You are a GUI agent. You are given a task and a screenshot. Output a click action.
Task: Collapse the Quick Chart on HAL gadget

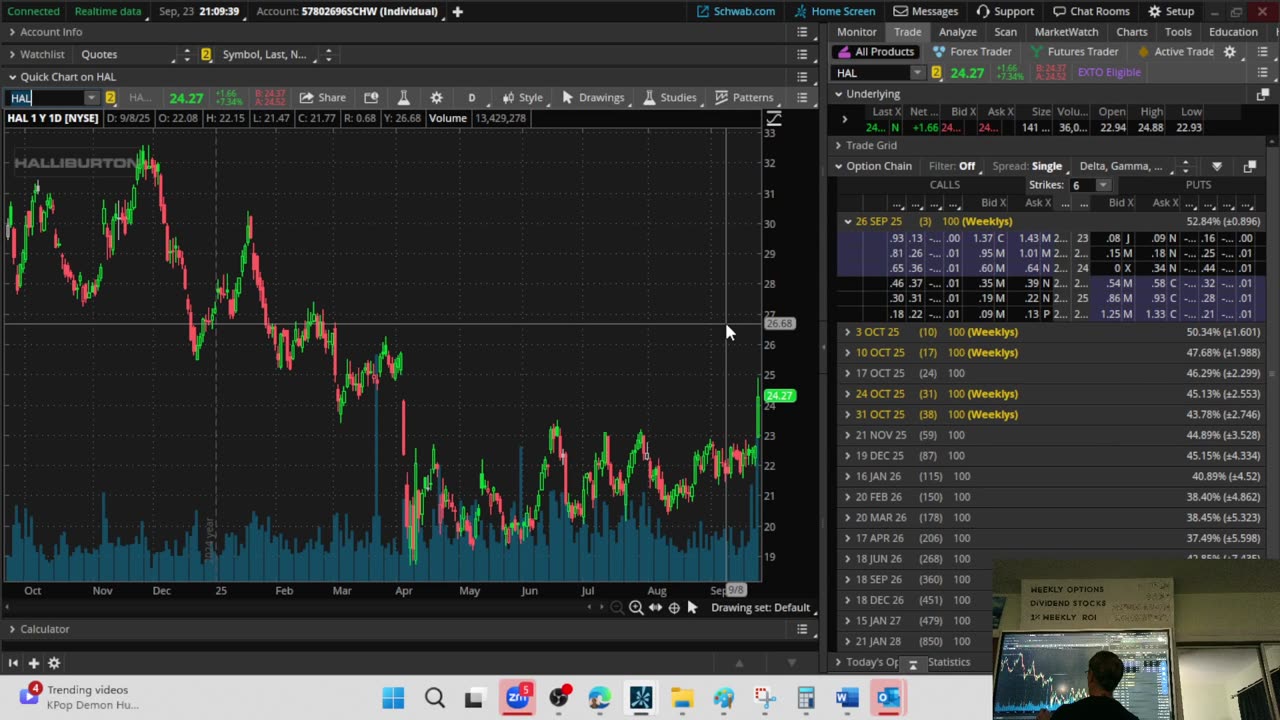click(12, 77)
